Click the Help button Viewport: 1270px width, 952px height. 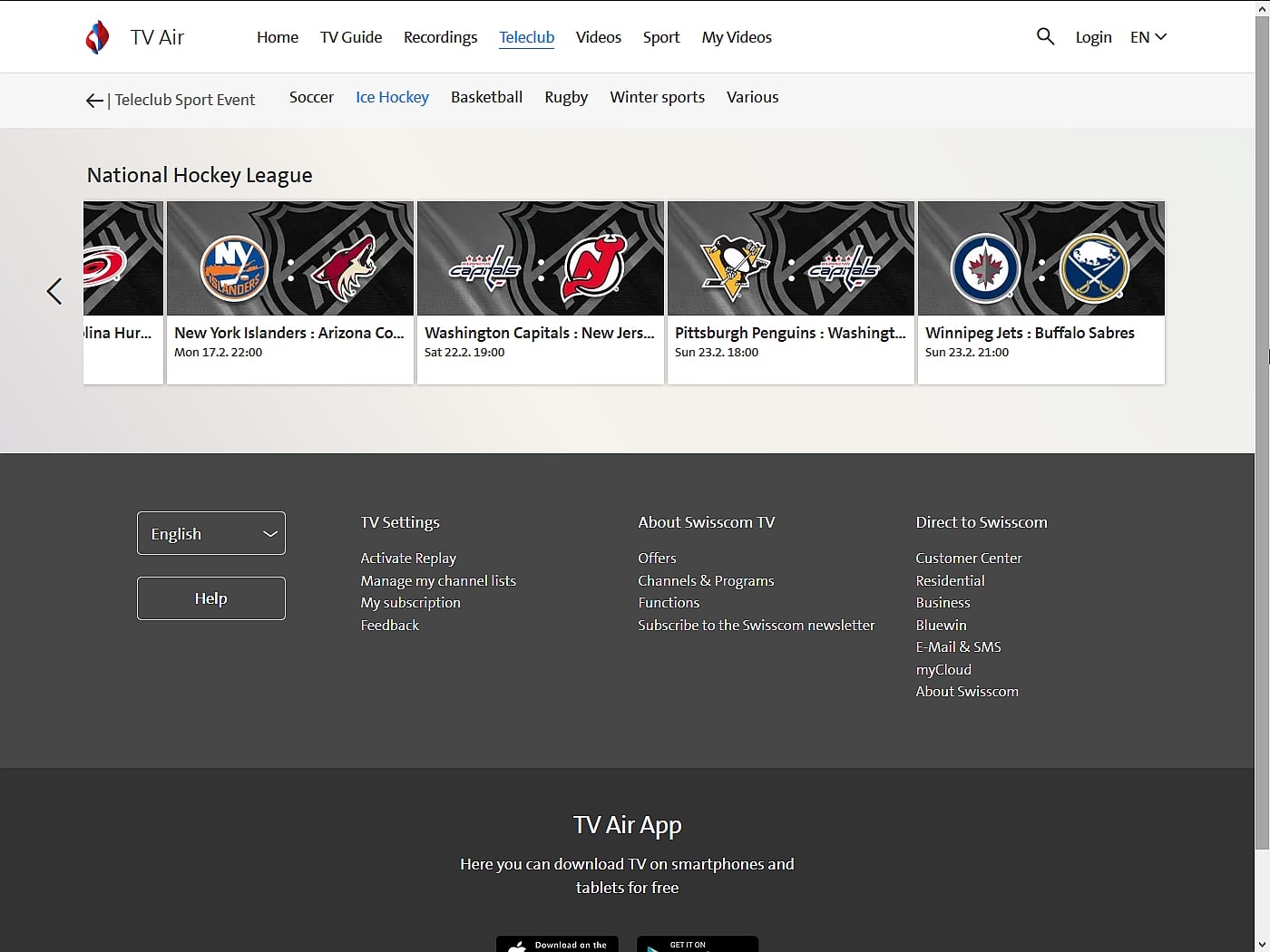(x=210, y=598)
